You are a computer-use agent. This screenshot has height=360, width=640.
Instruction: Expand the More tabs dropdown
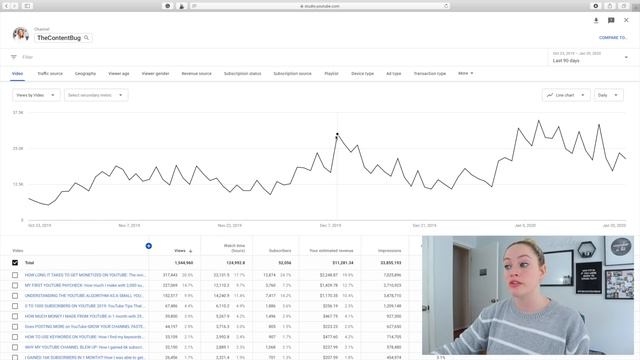coord(466,73)
